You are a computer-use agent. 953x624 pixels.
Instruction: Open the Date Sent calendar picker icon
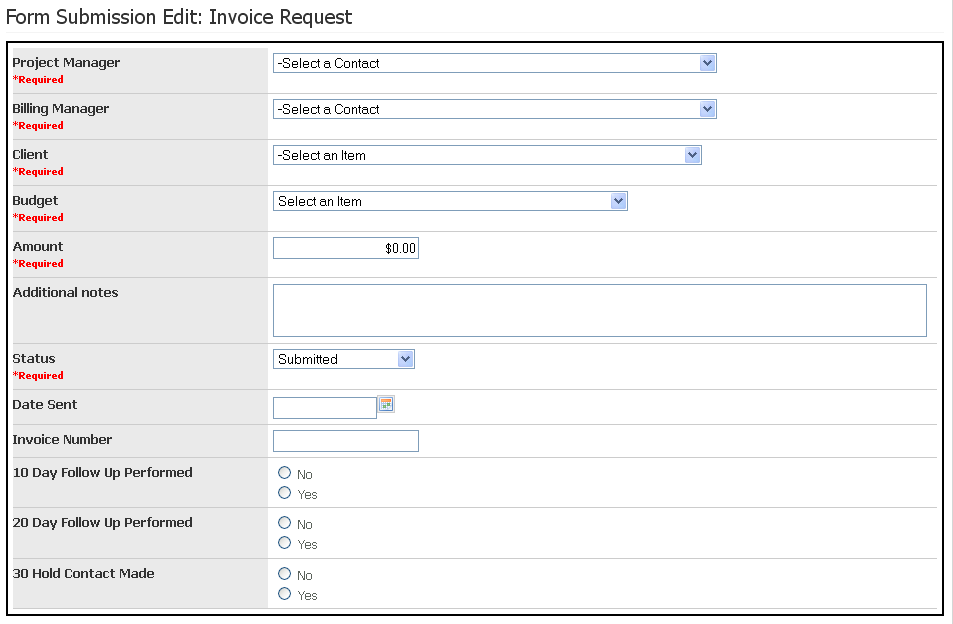tap(387, 404)
